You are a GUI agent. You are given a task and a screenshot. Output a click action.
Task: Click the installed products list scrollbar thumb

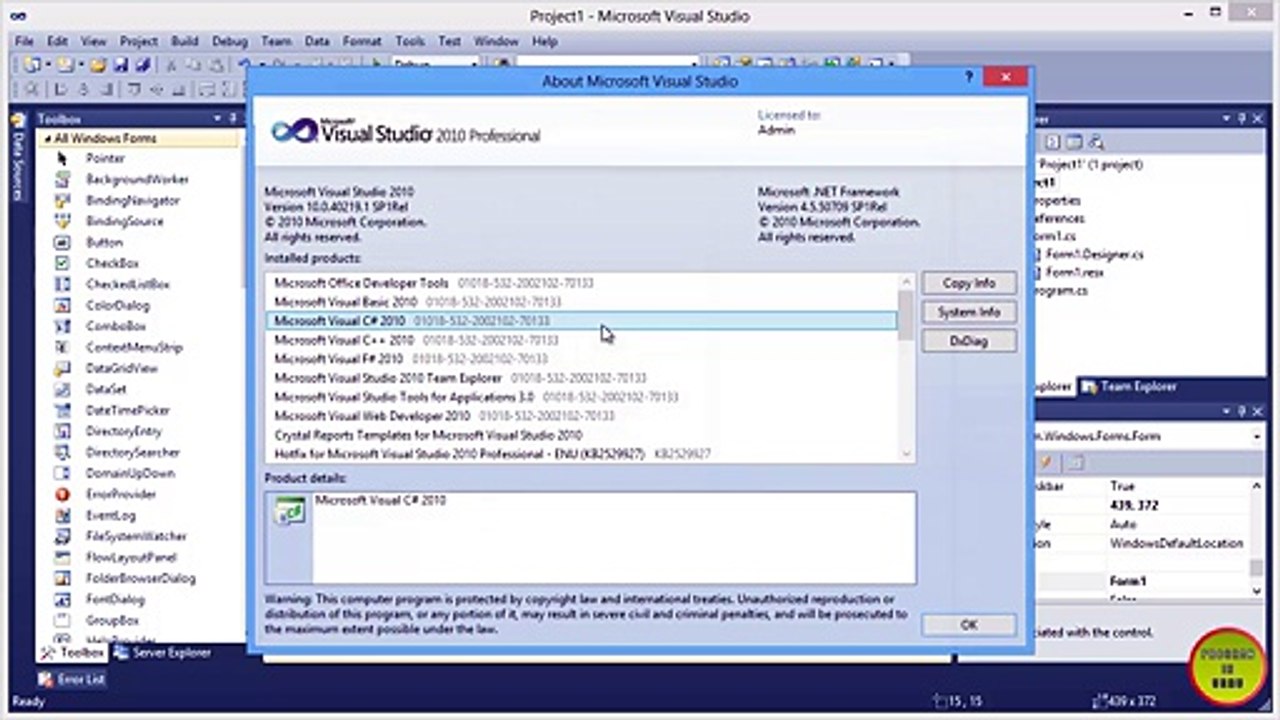click(906, 315)
